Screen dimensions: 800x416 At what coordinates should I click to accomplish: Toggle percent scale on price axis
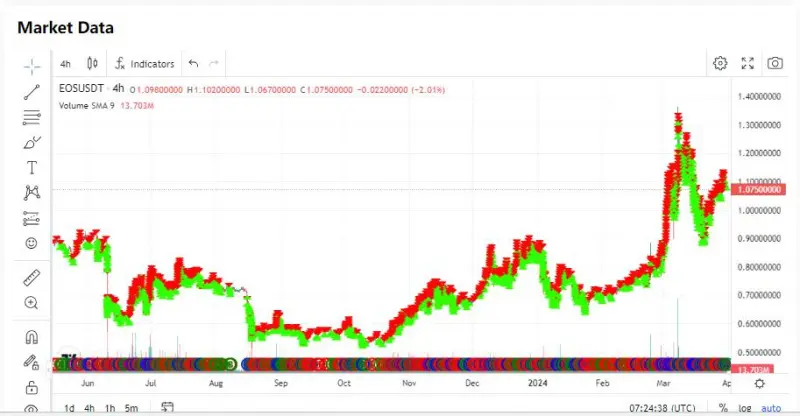(x=723, y=408)
